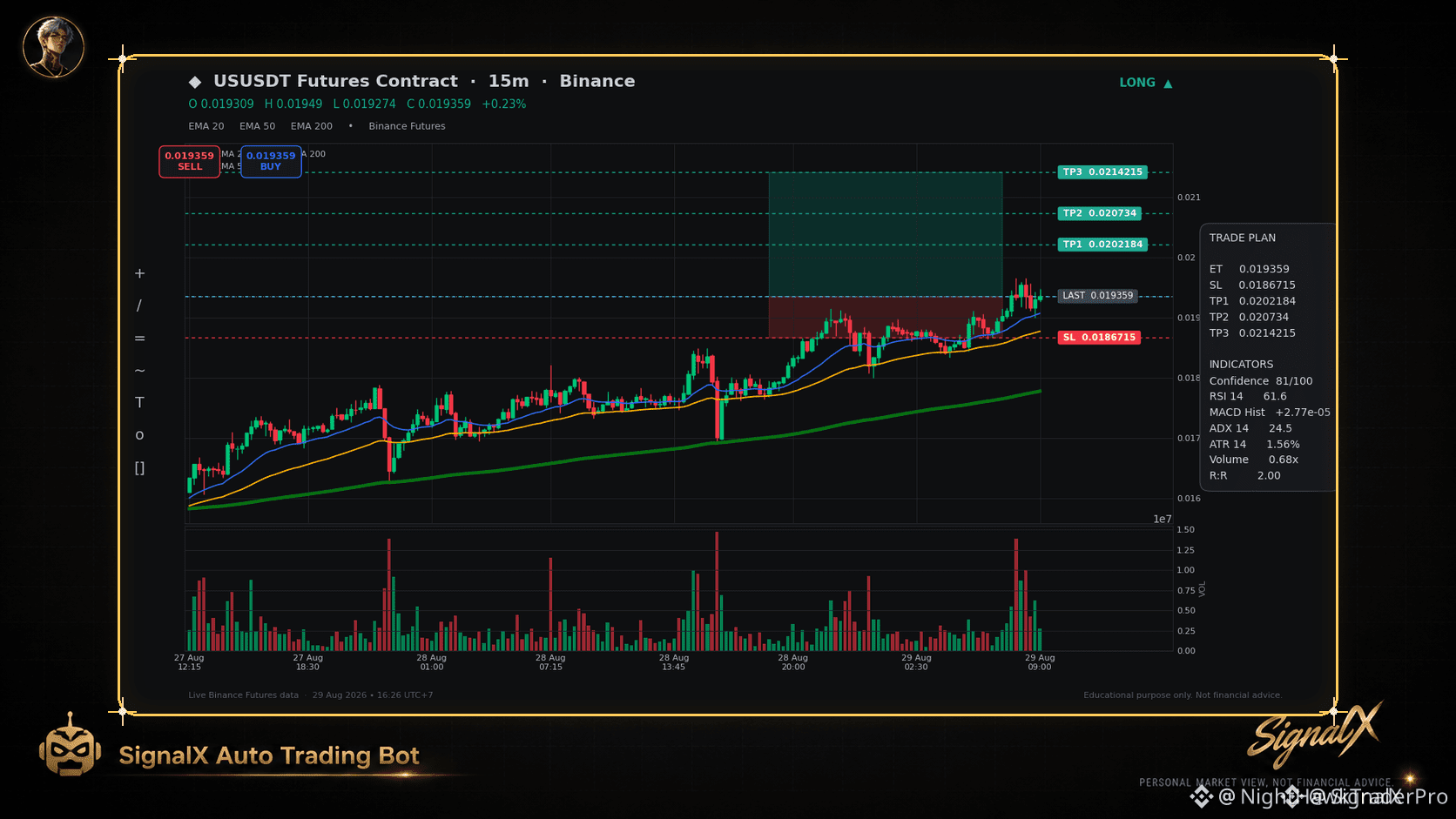Select the slash line-drawing tool
Image resolution: width=1456 pixels, height=819 pixels.
click(139, 305)
